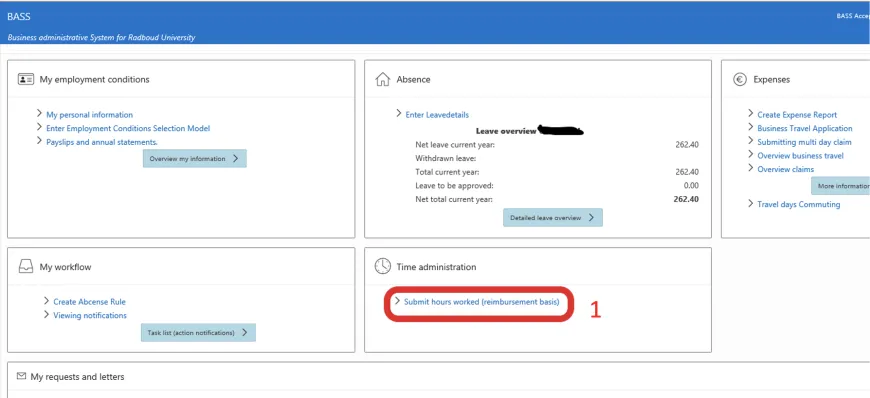The image size is (870, 398).
Task: Click the My workflow inbox tray icon
Action: [26, 267]
